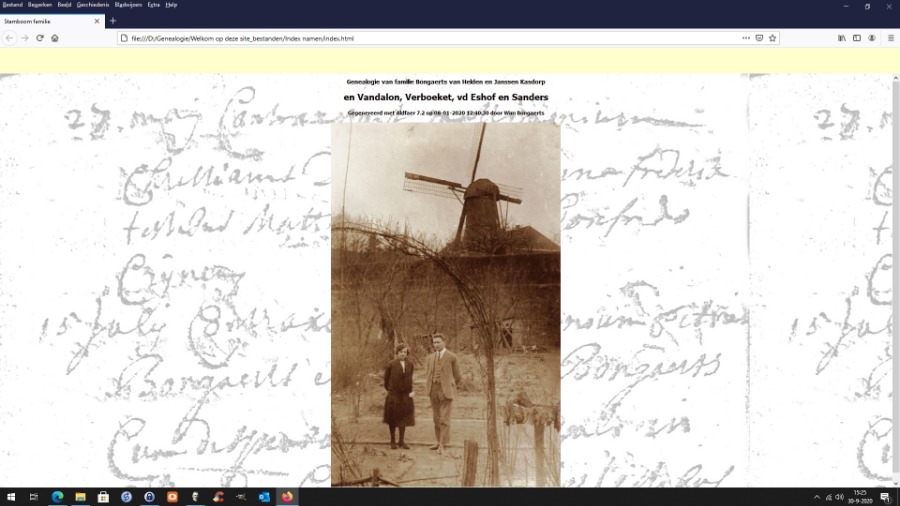Bookmark this page with the star

coord(773,38)
